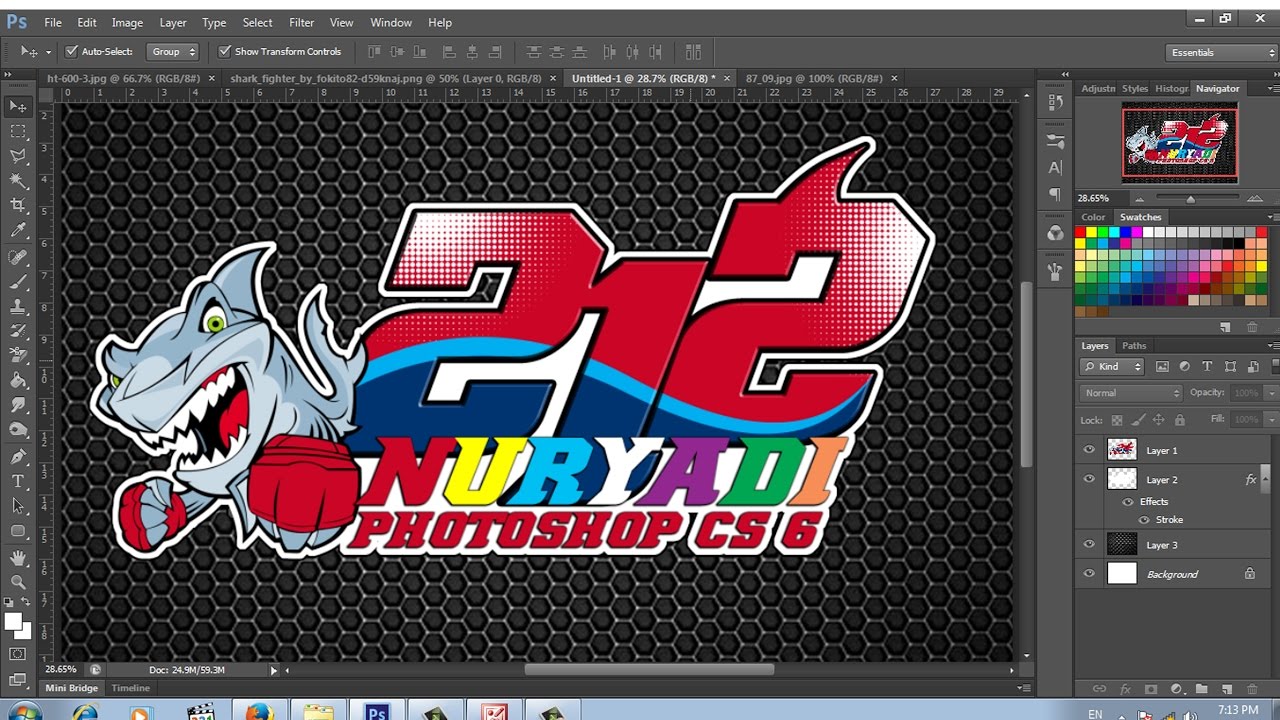Screen dimensions: 1280x720
Task: Select the Healing Brush tool
Action: [x=18, y=257]
